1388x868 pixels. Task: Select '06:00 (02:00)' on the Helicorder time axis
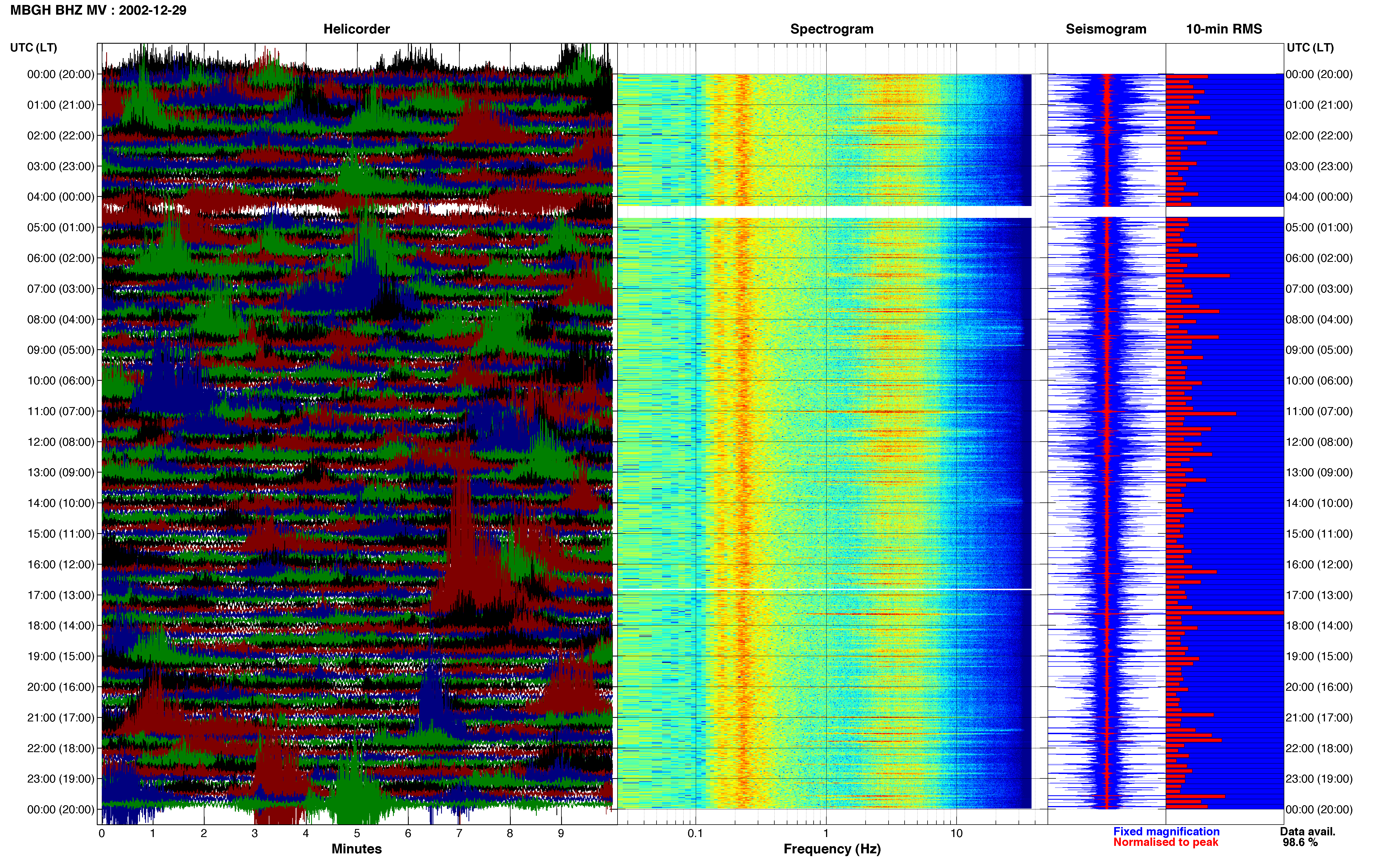pos(61,258)
